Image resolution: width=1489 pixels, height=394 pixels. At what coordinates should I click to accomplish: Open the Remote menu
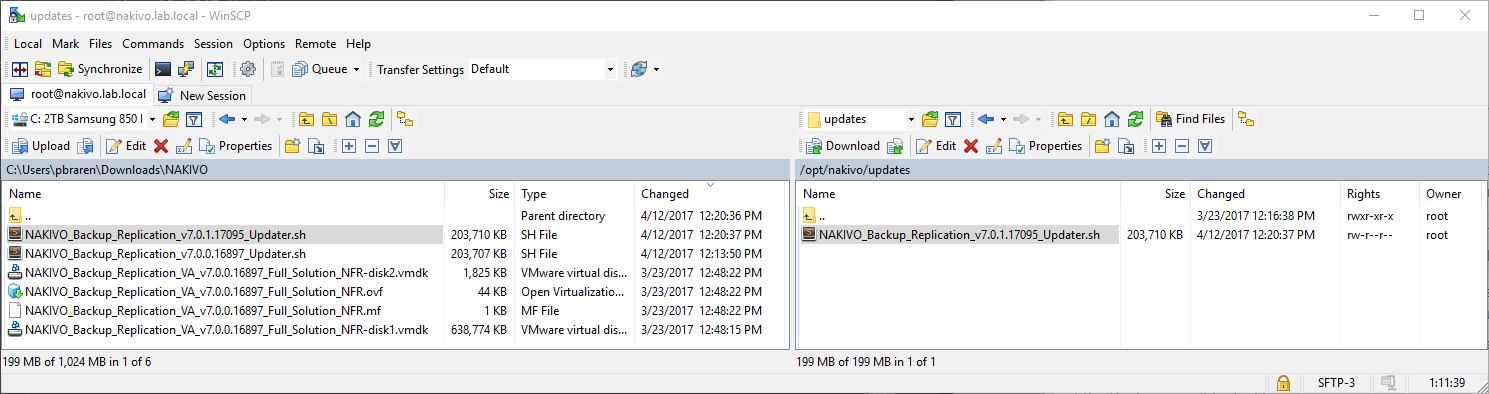click(316, 44)
